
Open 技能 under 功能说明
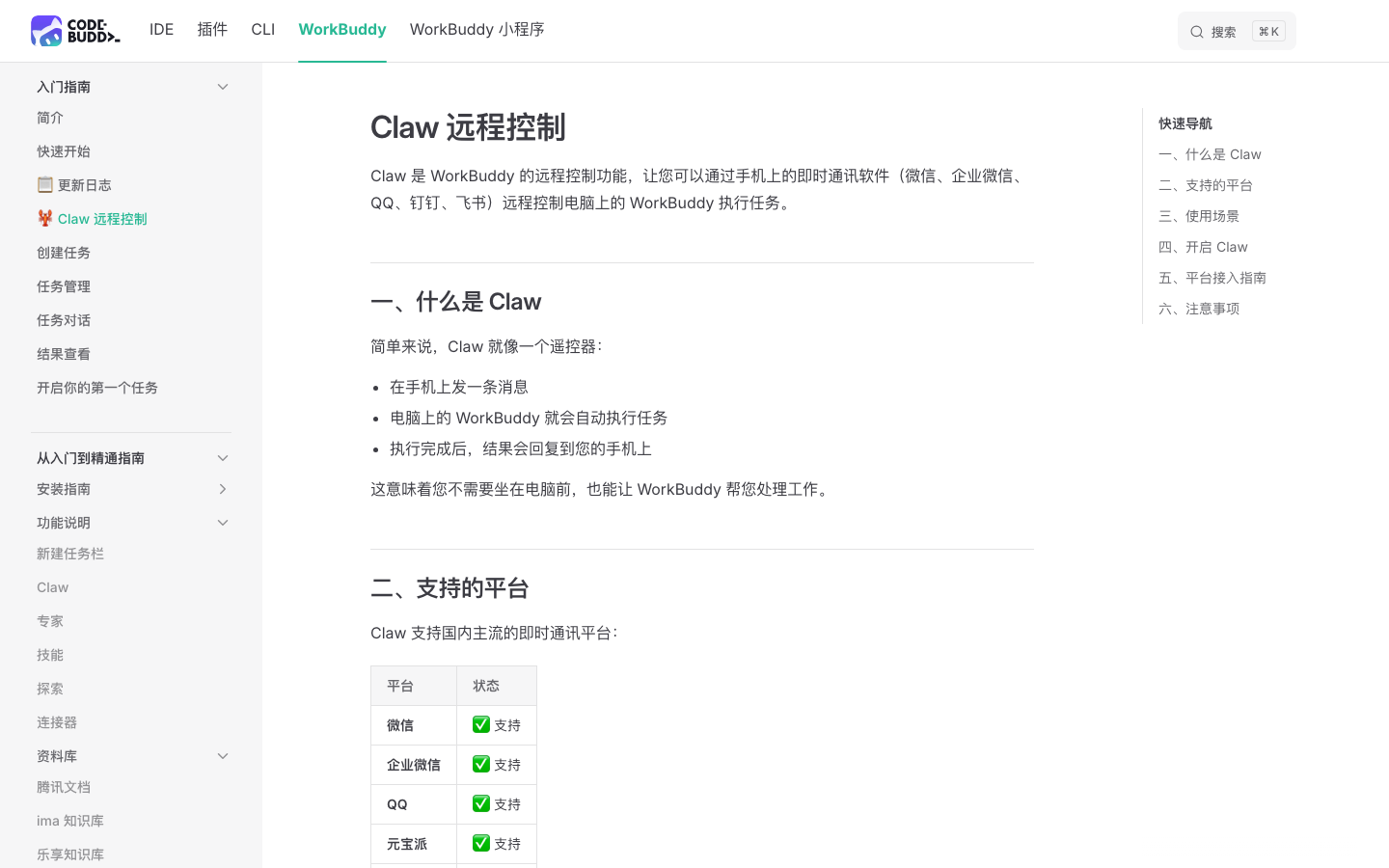(50, 655)
